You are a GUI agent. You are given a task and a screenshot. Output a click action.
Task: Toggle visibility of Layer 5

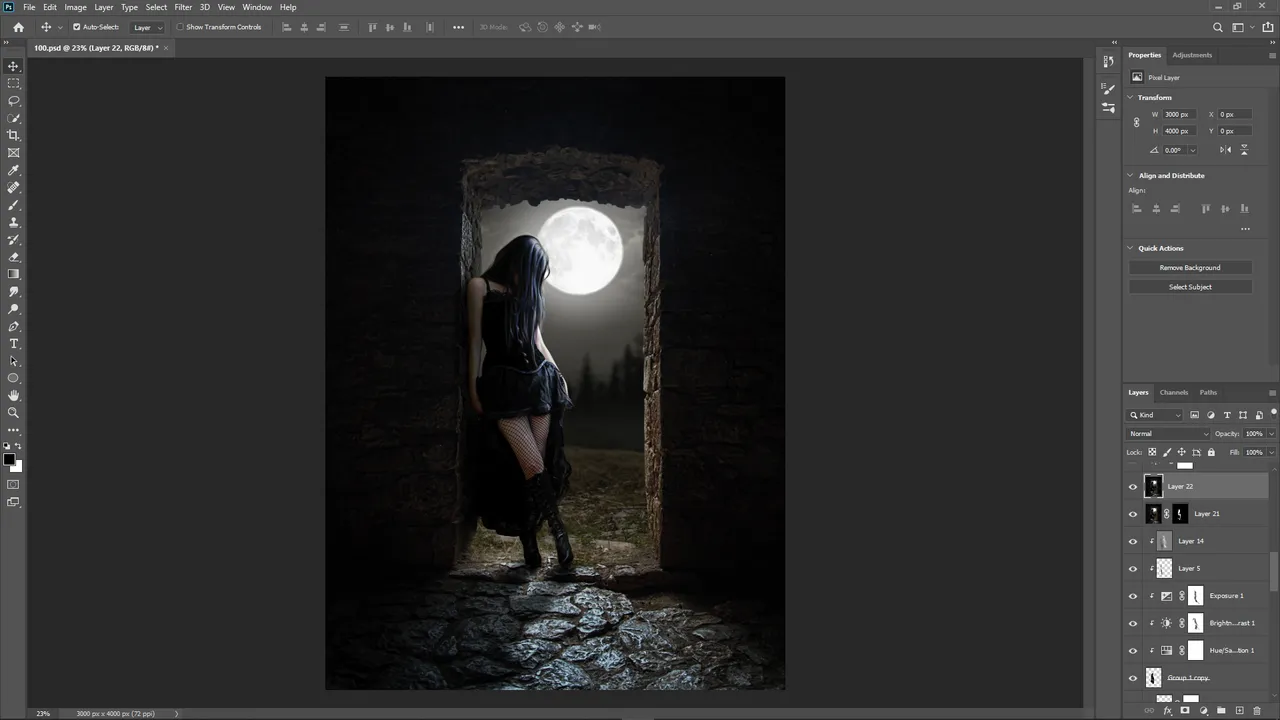click(x=1133, y=568)
